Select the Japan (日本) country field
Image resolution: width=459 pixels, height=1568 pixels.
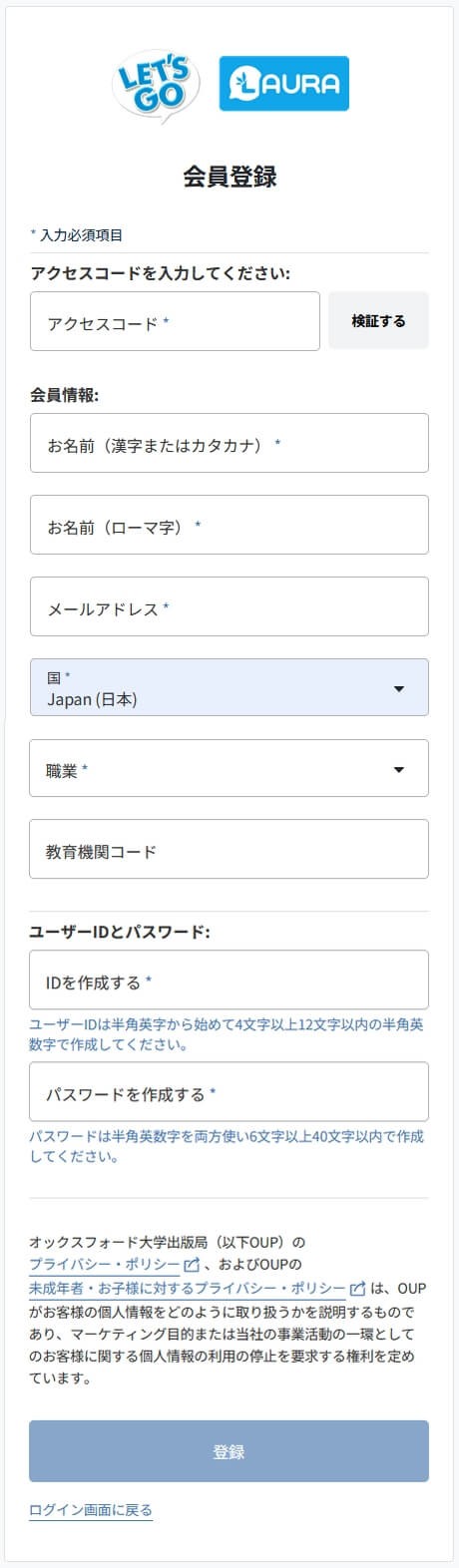pos(229,687)
